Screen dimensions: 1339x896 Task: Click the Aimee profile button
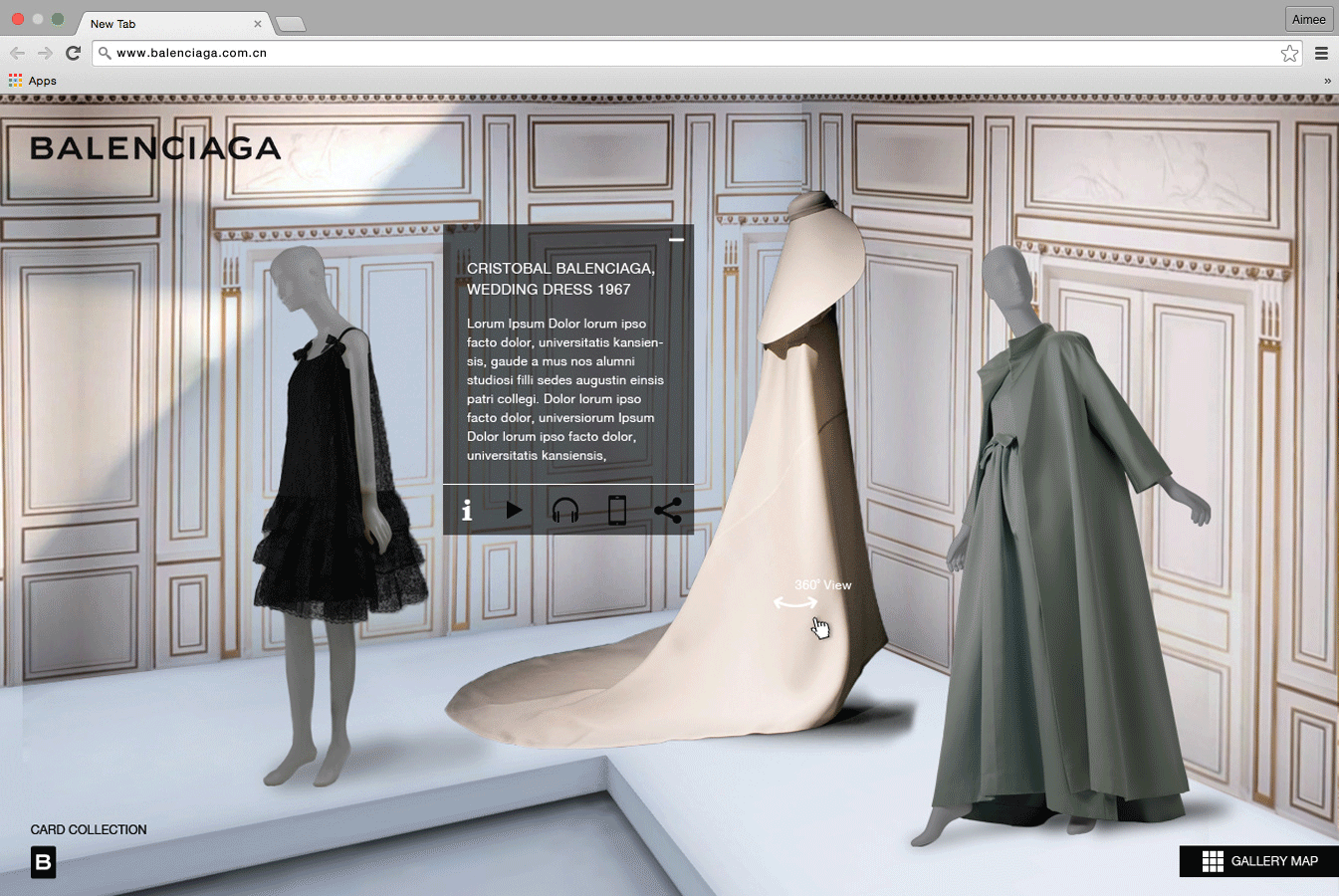click(x=1308, y=19)
